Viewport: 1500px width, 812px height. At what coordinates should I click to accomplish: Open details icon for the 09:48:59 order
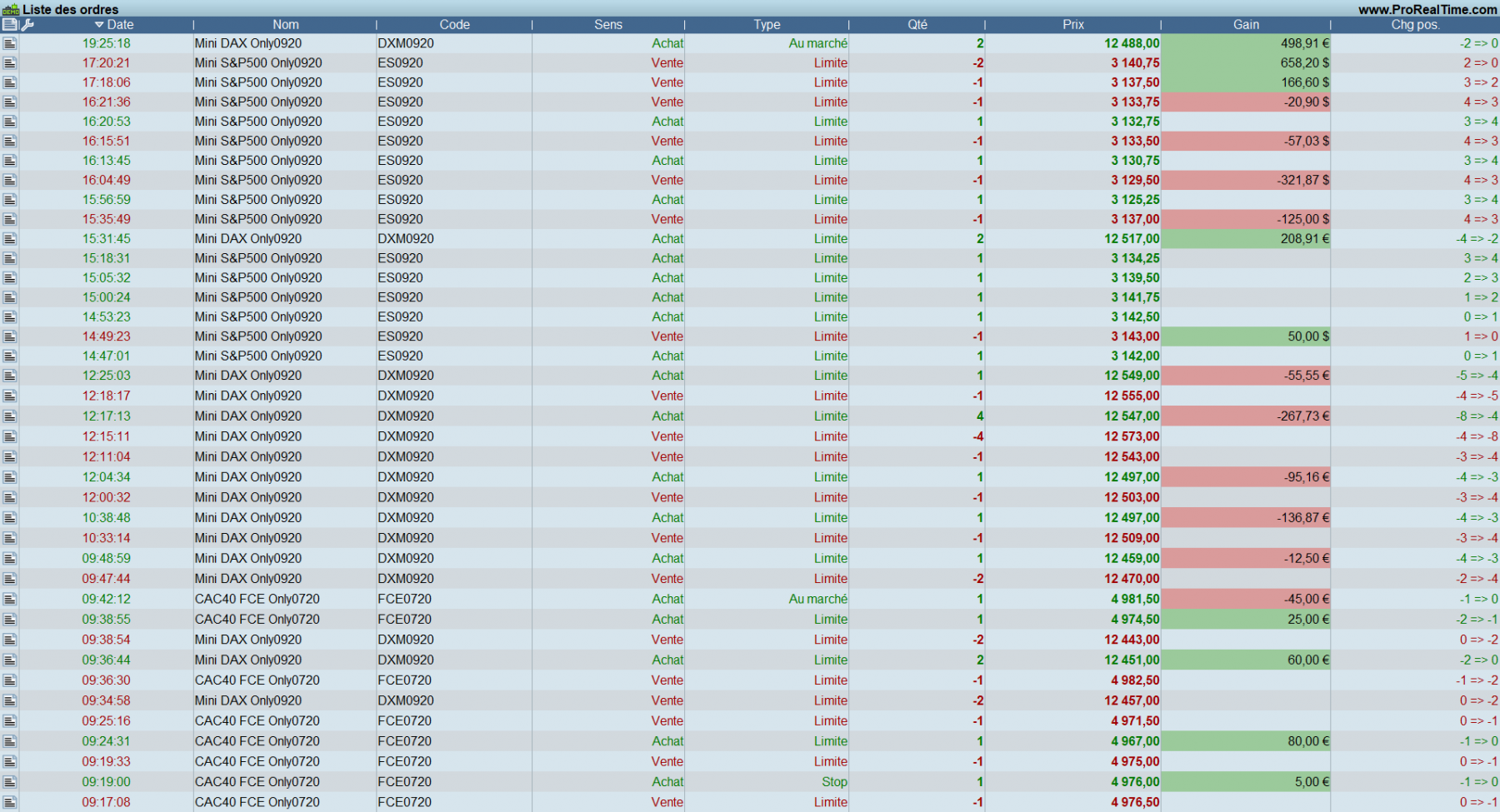(x=10, y=559)
